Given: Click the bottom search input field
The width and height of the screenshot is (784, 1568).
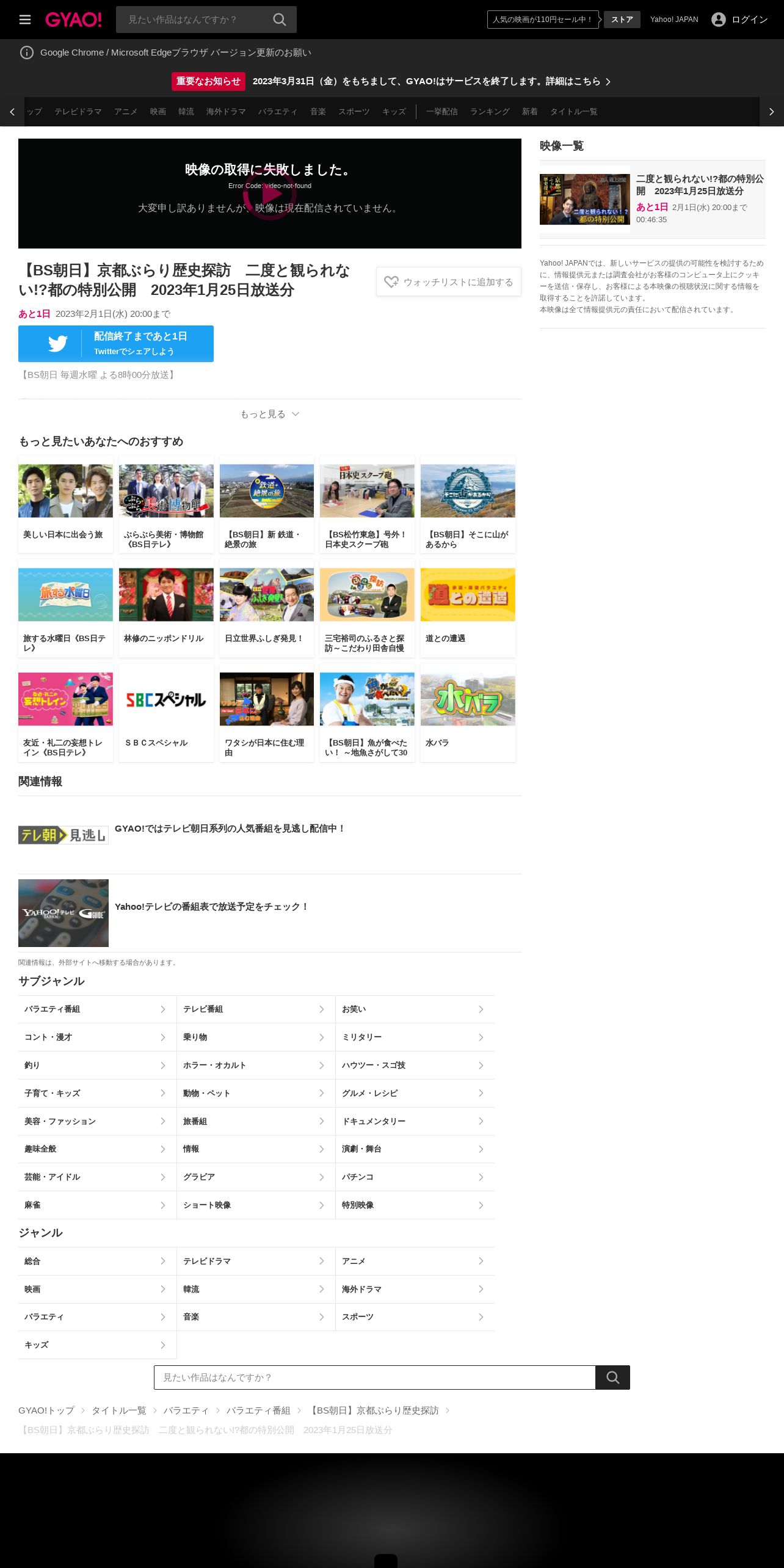Looking at the screenshot, I should coord(374,1377).
